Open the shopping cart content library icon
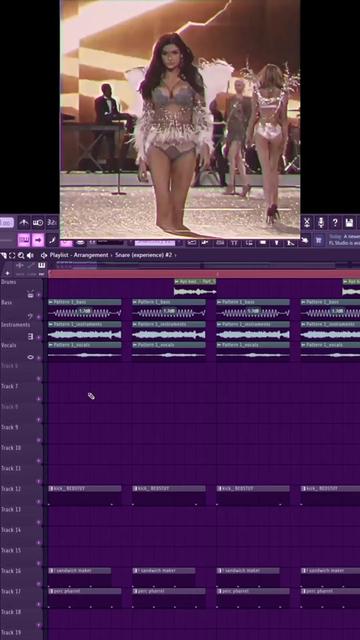Image resolution: width=360 pixels, height=640 pixels. tap(318, 240)
